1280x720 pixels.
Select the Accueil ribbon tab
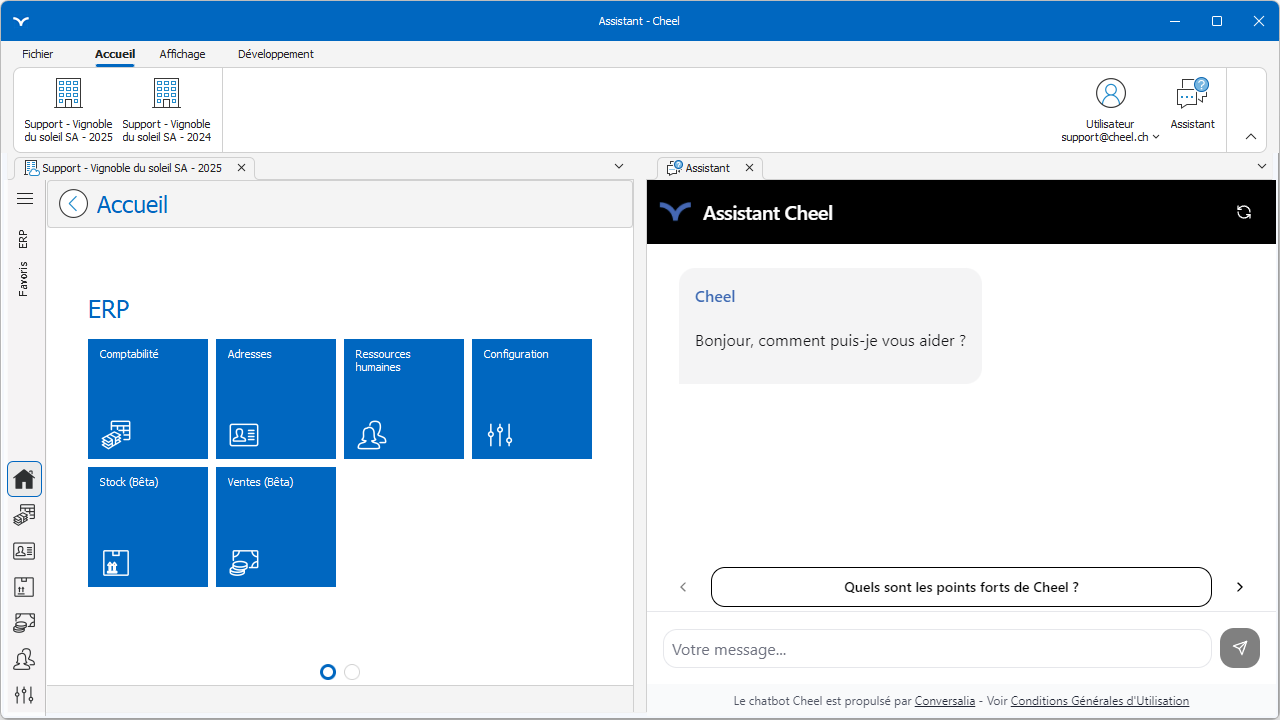[115, 54]
